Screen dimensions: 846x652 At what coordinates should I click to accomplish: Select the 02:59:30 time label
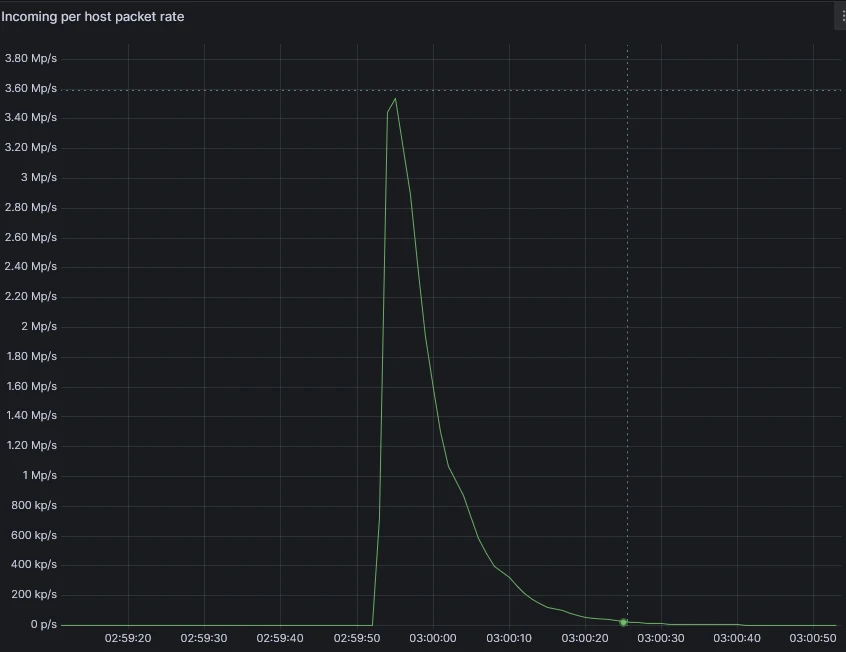pos(204,638)
